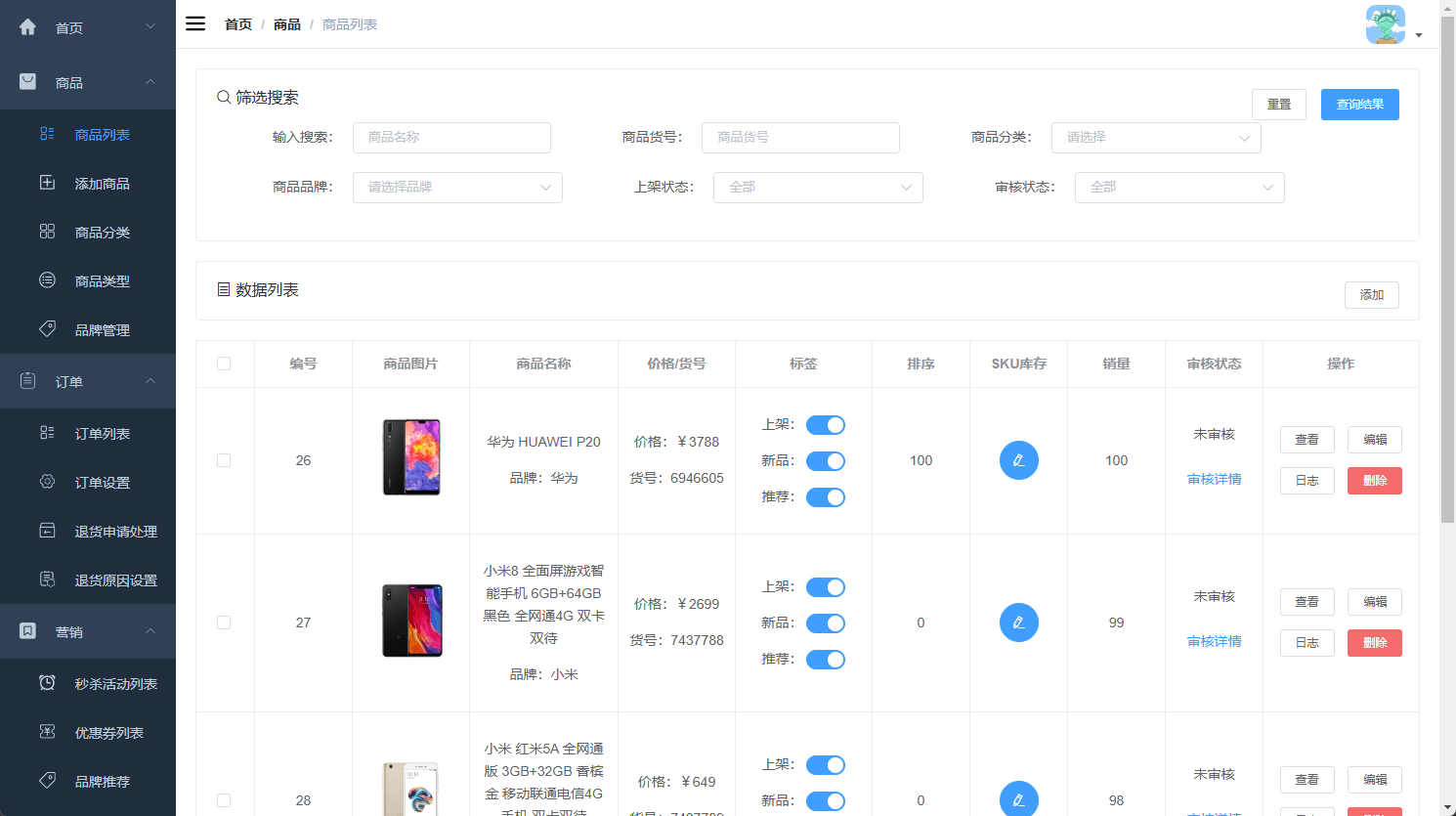Open 添加商品 from the sidebar

coord(102,184)
